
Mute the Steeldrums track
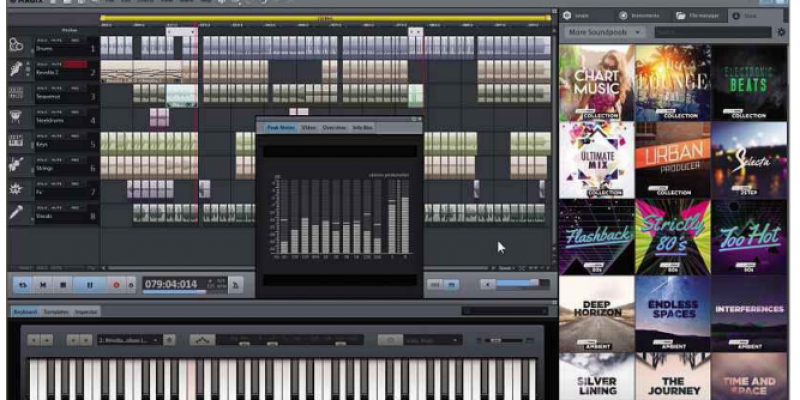(56, 112)
